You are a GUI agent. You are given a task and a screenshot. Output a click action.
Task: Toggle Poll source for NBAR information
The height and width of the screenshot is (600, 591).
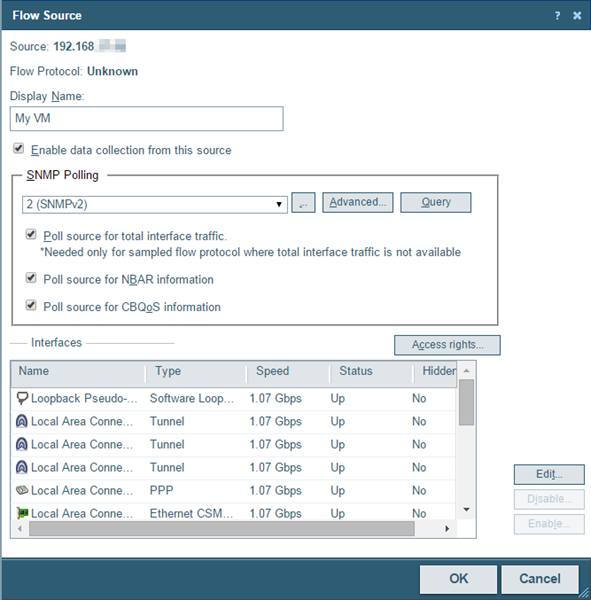(31, 278)
